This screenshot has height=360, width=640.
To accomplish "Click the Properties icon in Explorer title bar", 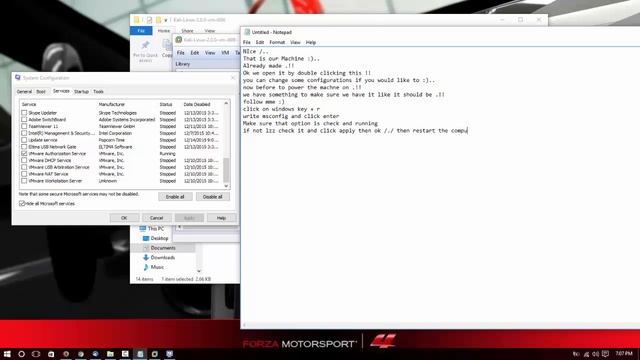I will pos(149,20).
